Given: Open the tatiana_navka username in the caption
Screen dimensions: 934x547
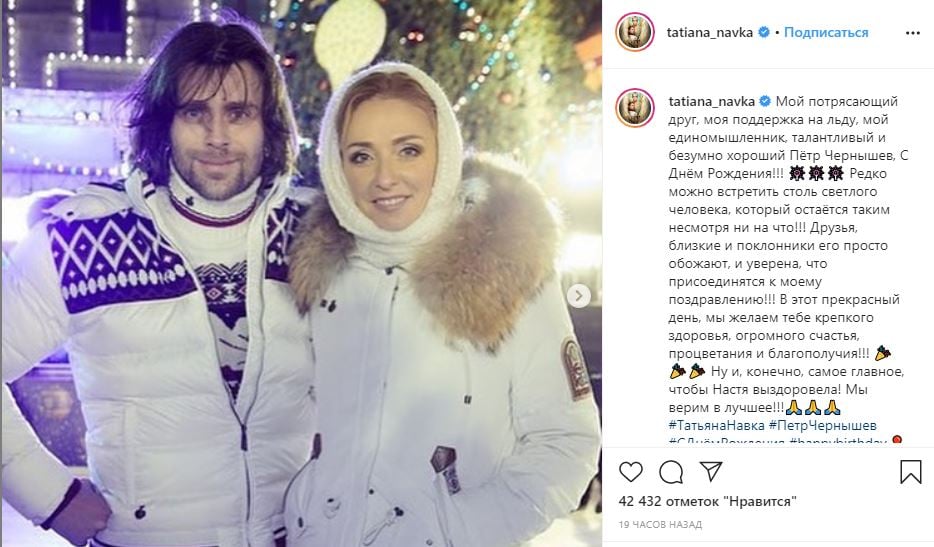Looking at the screenshot, I should click(711, 101).
